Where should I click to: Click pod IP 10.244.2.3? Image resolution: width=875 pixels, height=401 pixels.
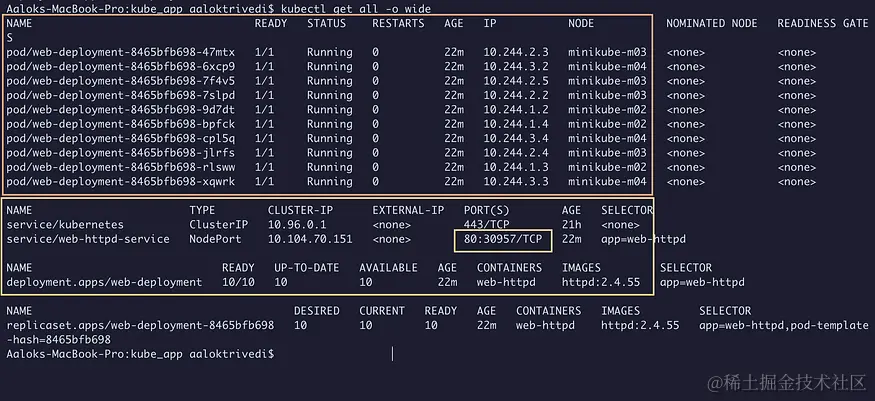516,52
